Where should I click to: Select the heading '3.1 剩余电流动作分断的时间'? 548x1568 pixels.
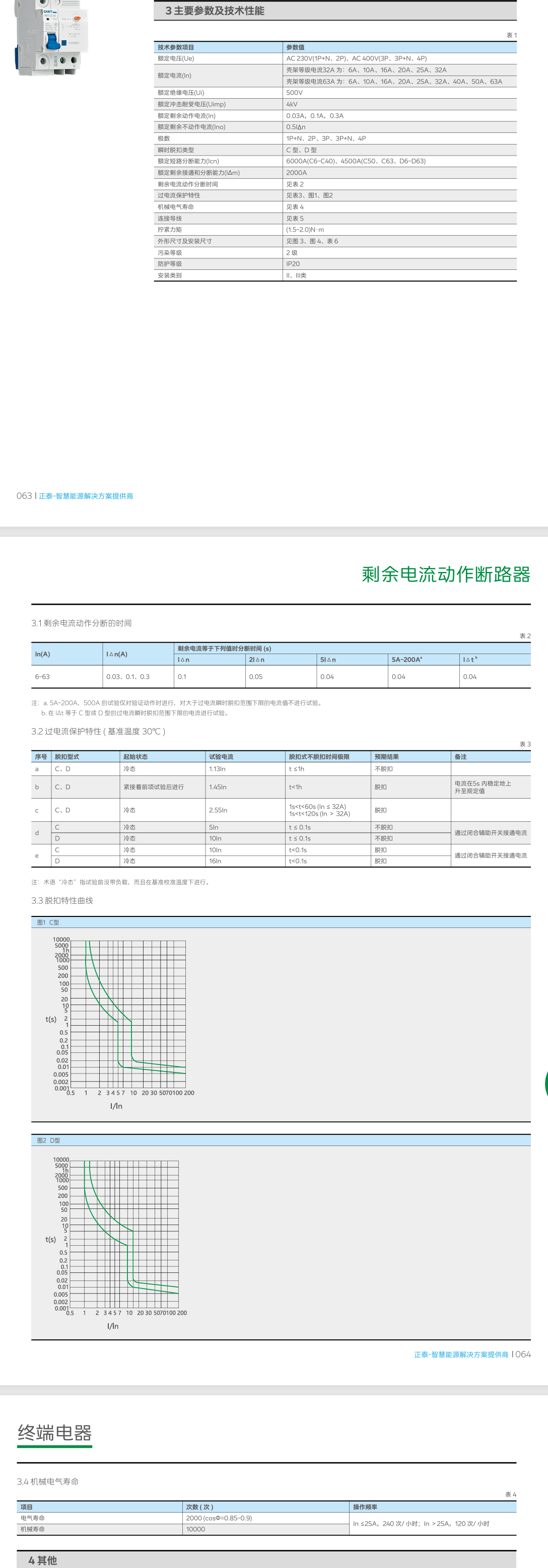(x=82, y=623)
